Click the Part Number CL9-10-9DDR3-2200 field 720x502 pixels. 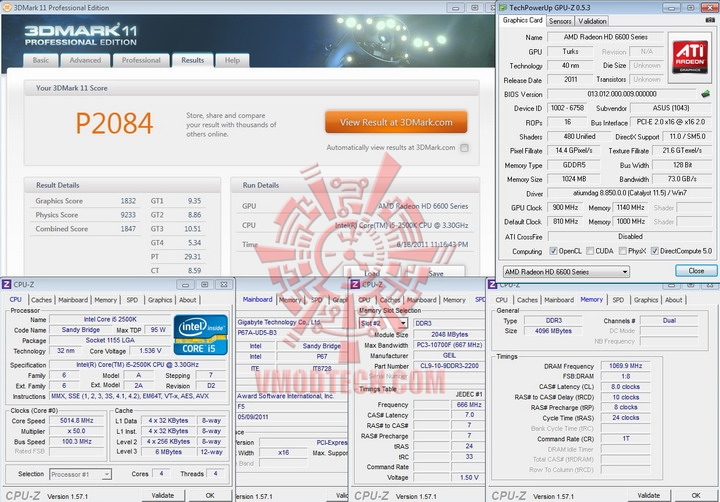[449, 366]
